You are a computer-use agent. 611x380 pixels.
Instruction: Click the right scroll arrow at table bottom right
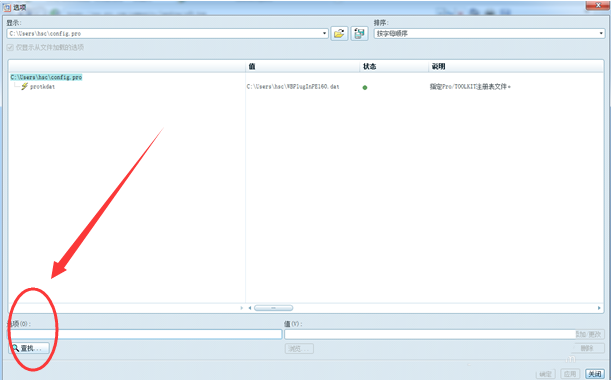[599, 308]
